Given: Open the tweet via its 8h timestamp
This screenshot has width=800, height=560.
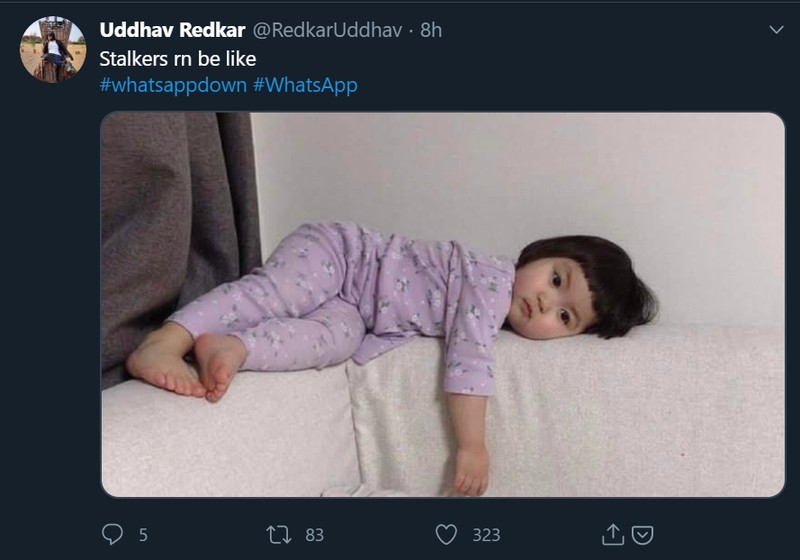Looking at the screenshot, I should pyautogui.click(x=431, y=30).
